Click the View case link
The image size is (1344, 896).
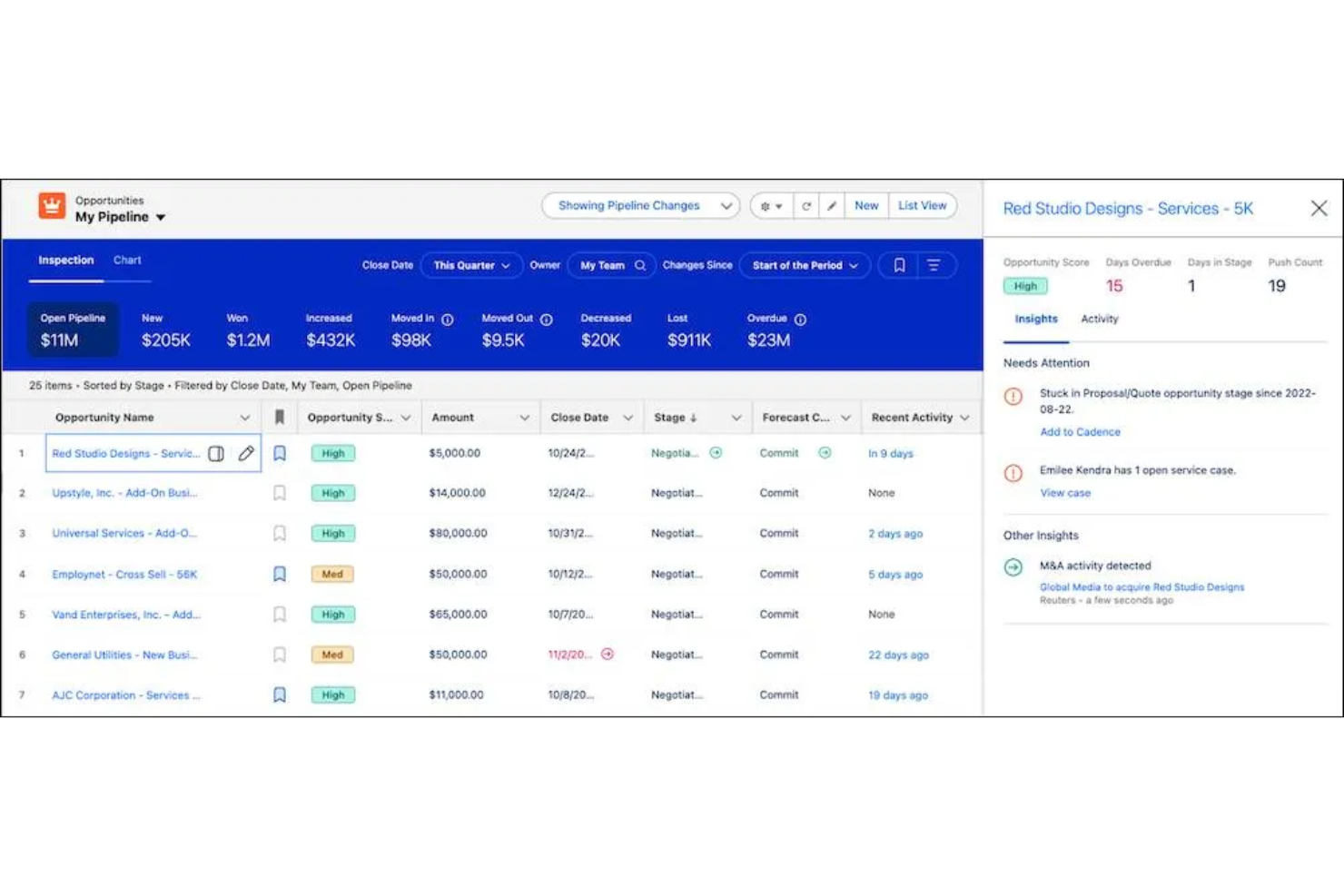point(1064,492)
